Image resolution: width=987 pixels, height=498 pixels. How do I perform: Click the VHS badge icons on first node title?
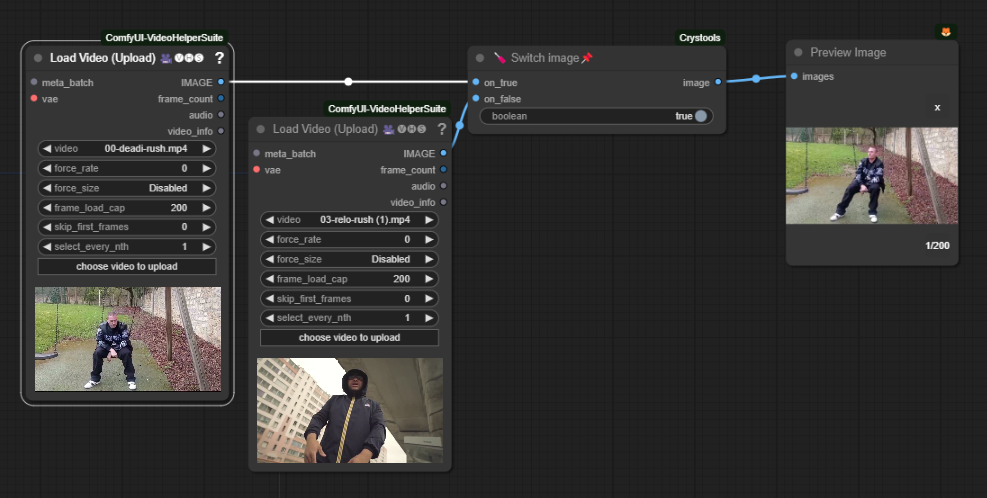pyautogui.click(x=183, y=58)
